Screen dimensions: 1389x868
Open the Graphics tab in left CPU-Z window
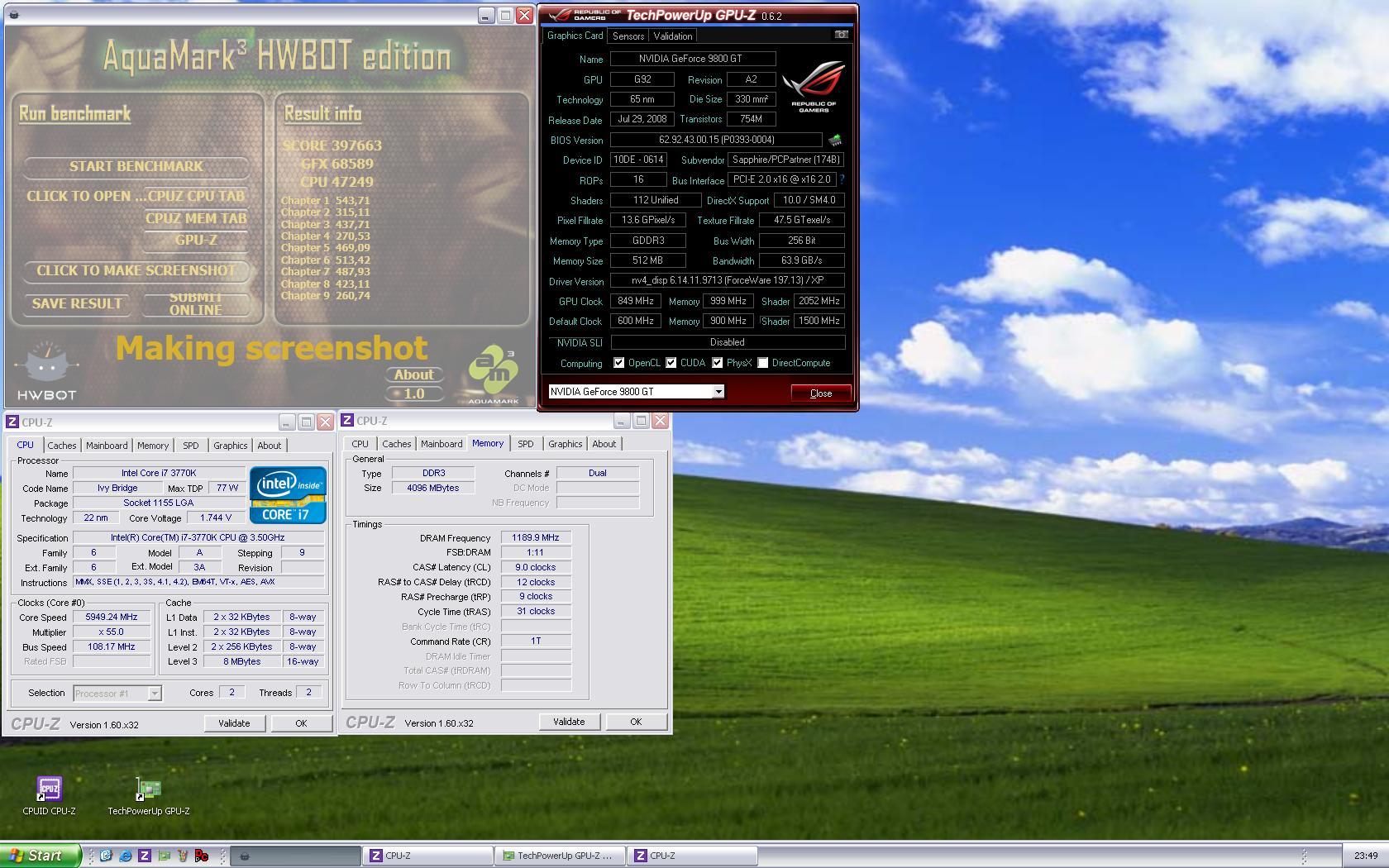pyautogui.click(x=231, y=446)
